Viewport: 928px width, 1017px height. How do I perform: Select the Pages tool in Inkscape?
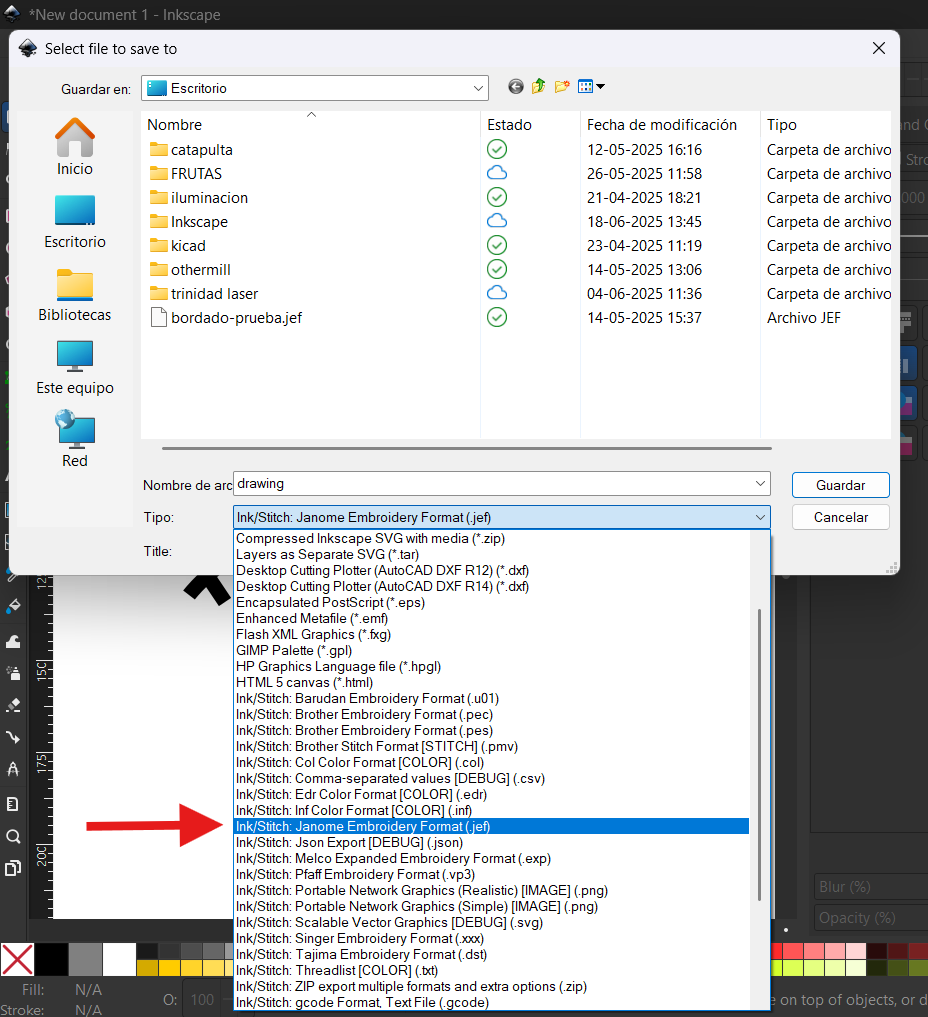tap(13, 868)
